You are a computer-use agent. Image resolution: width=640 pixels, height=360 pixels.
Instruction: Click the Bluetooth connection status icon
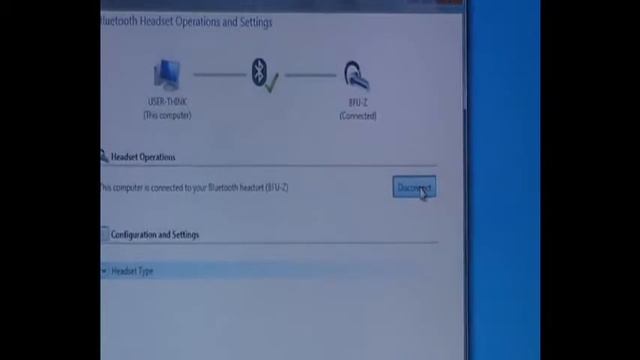[265, 76]
